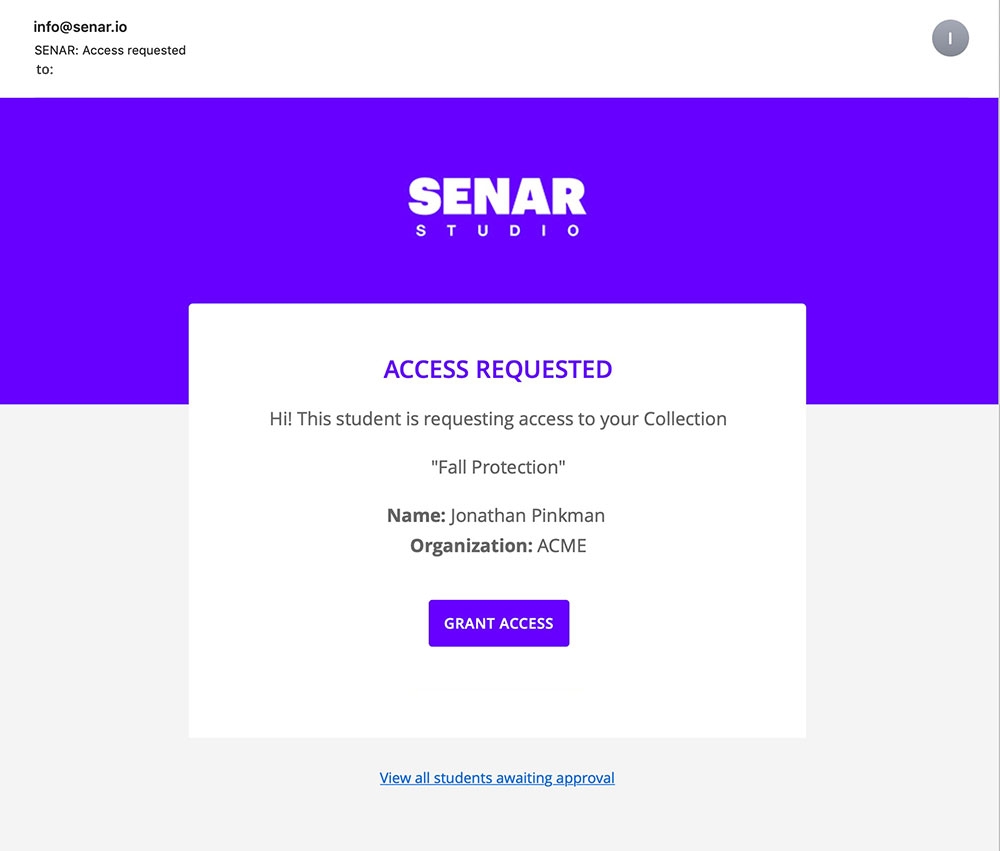Select the student name Jonathan Pinkman
1000x851 pixels.
click(527, 516)
